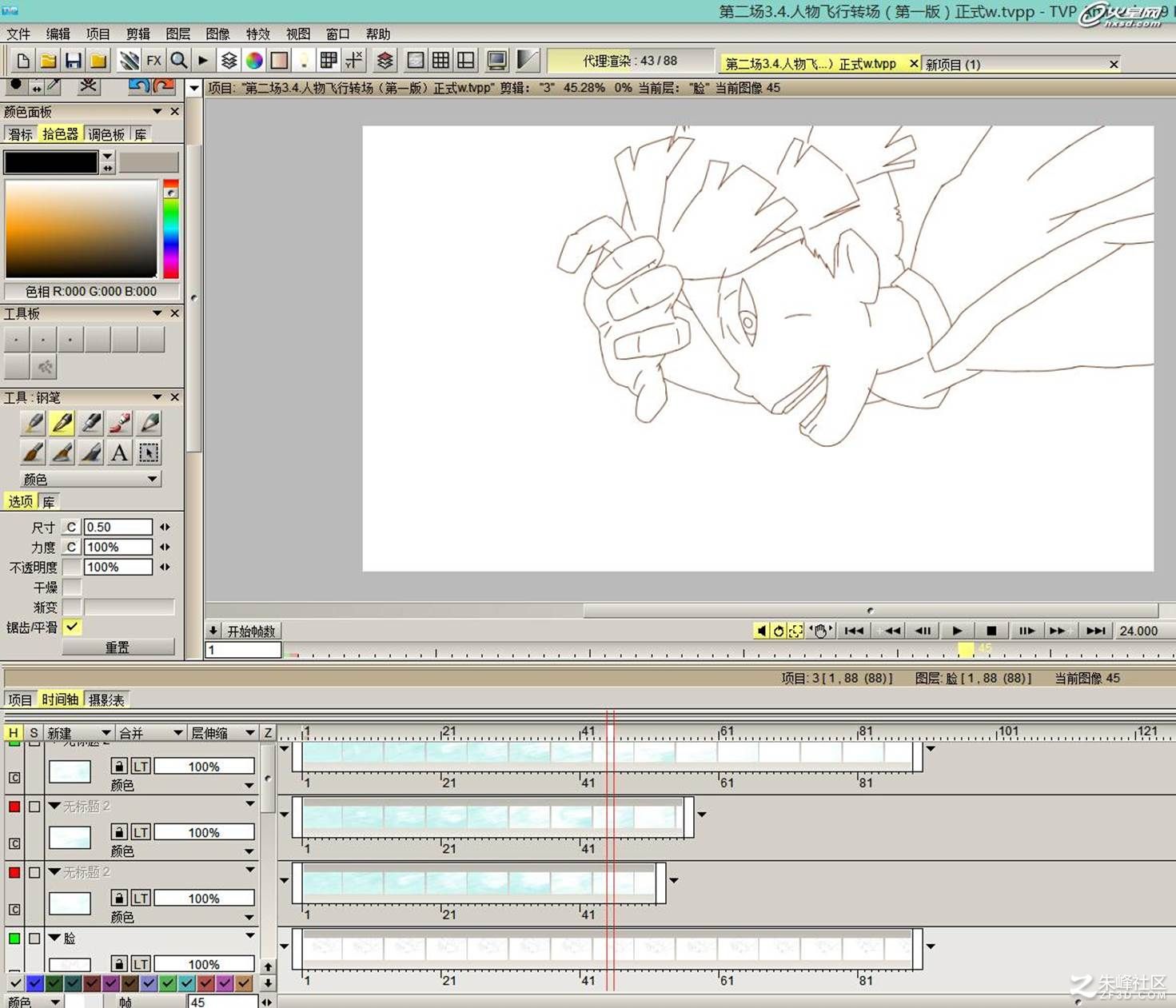
Task: Click the floppy disk save icon
Action: [73, 61]
